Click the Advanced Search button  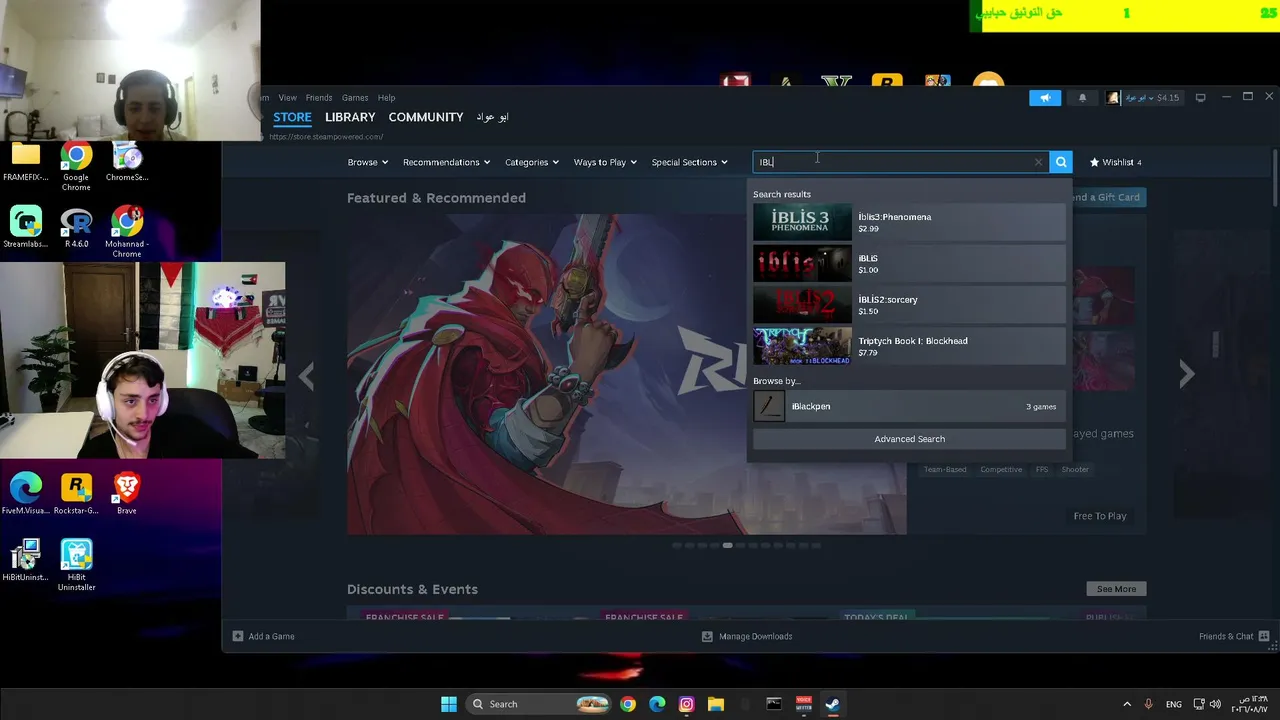click(909, 439)
